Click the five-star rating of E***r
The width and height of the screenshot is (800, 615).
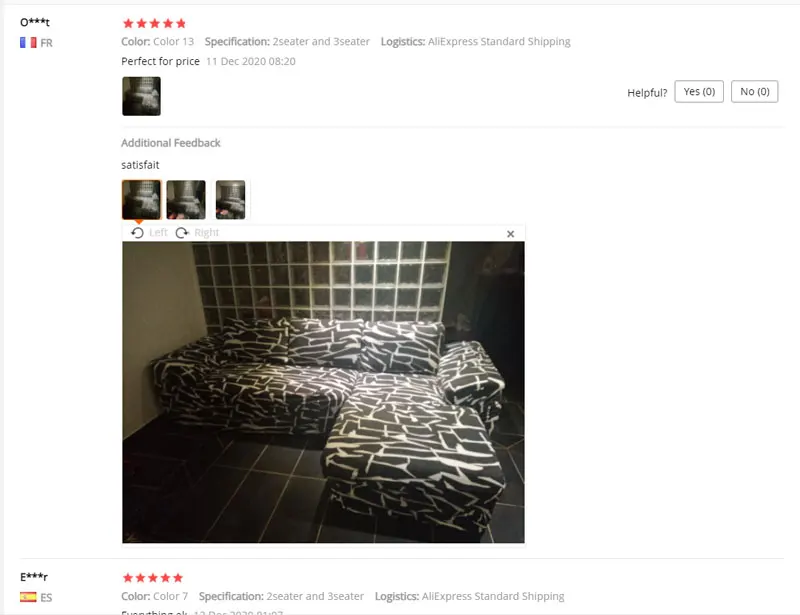[153, 578]
